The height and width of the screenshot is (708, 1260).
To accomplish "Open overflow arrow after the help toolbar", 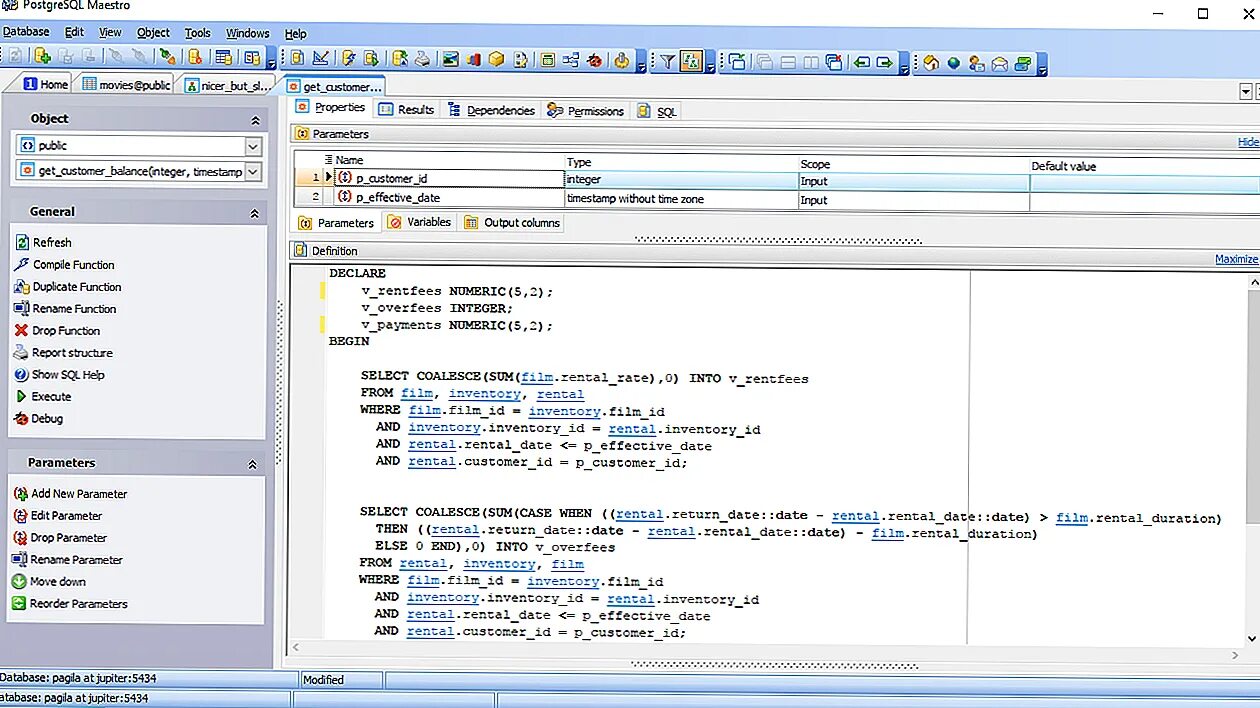I will point(1042,67).
